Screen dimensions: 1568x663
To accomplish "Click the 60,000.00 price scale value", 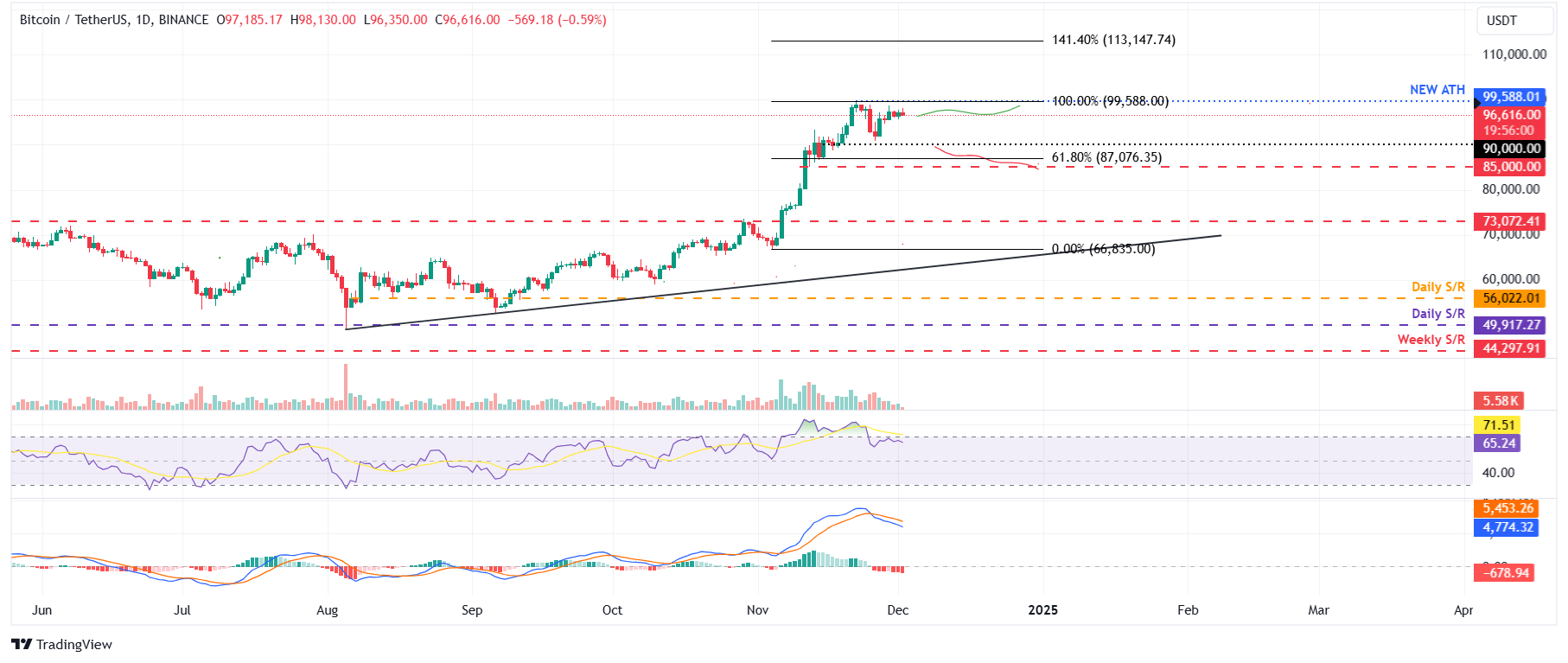I will pos(1511,279).
